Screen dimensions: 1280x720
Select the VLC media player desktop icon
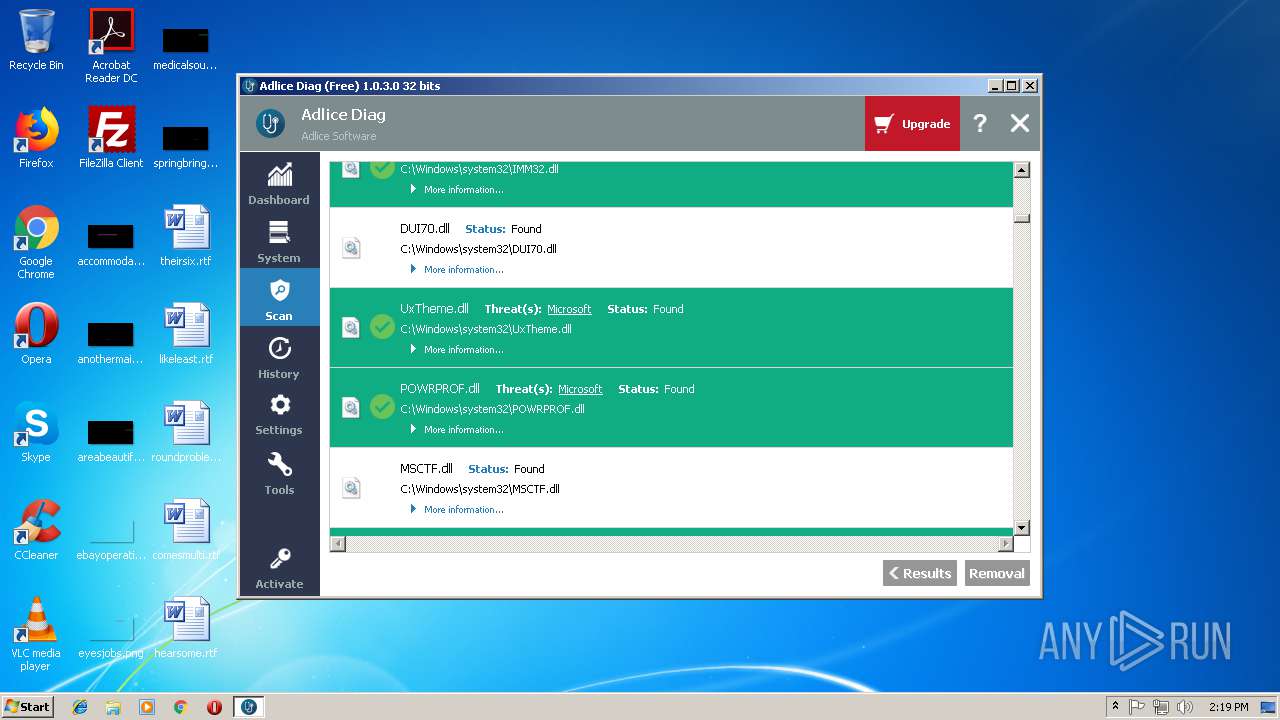36,634
